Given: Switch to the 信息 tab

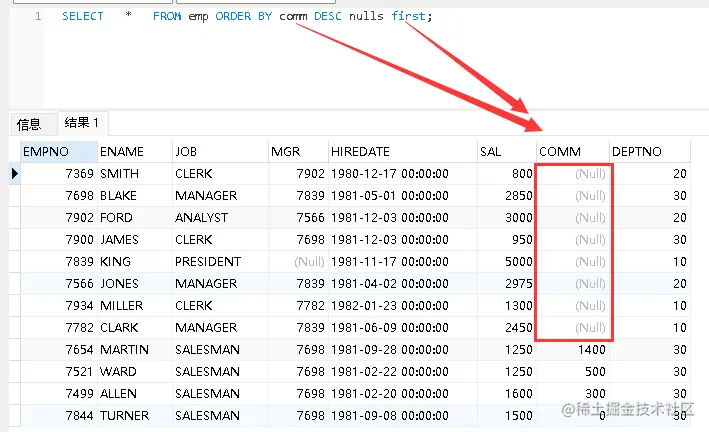Looking at the screenshot, I should [x=29, y=124].
